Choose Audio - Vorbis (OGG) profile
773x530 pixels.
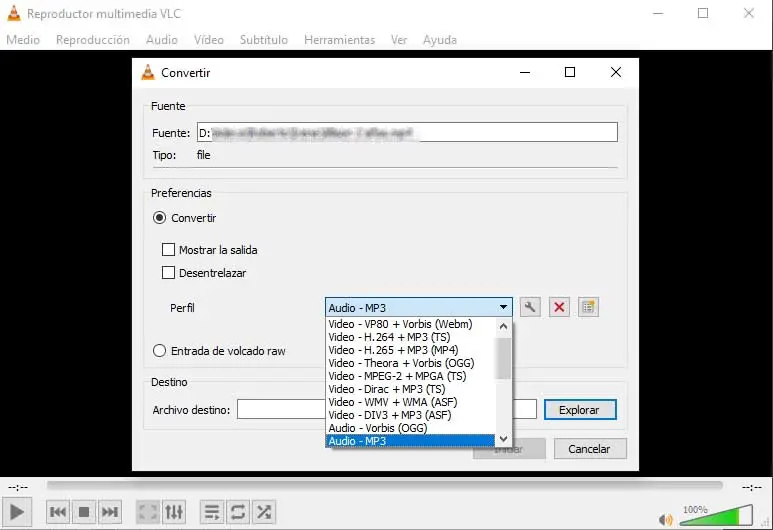[x=410, y=428]
